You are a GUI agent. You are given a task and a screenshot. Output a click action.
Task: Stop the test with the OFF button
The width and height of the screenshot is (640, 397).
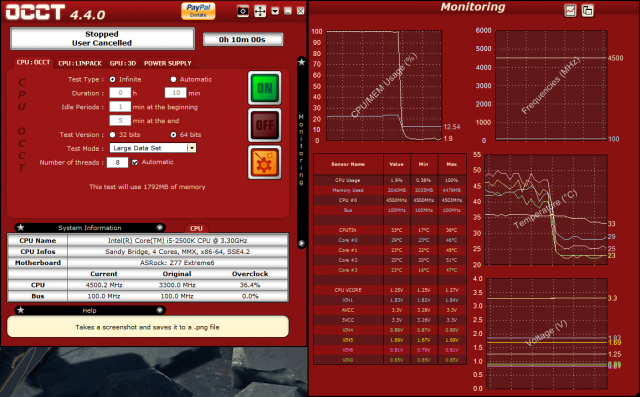(x=264, y=125)
